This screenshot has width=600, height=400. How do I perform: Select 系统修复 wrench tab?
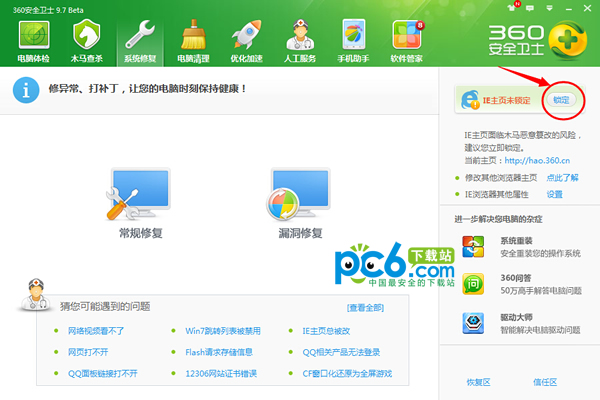click(x=140, y=41)
